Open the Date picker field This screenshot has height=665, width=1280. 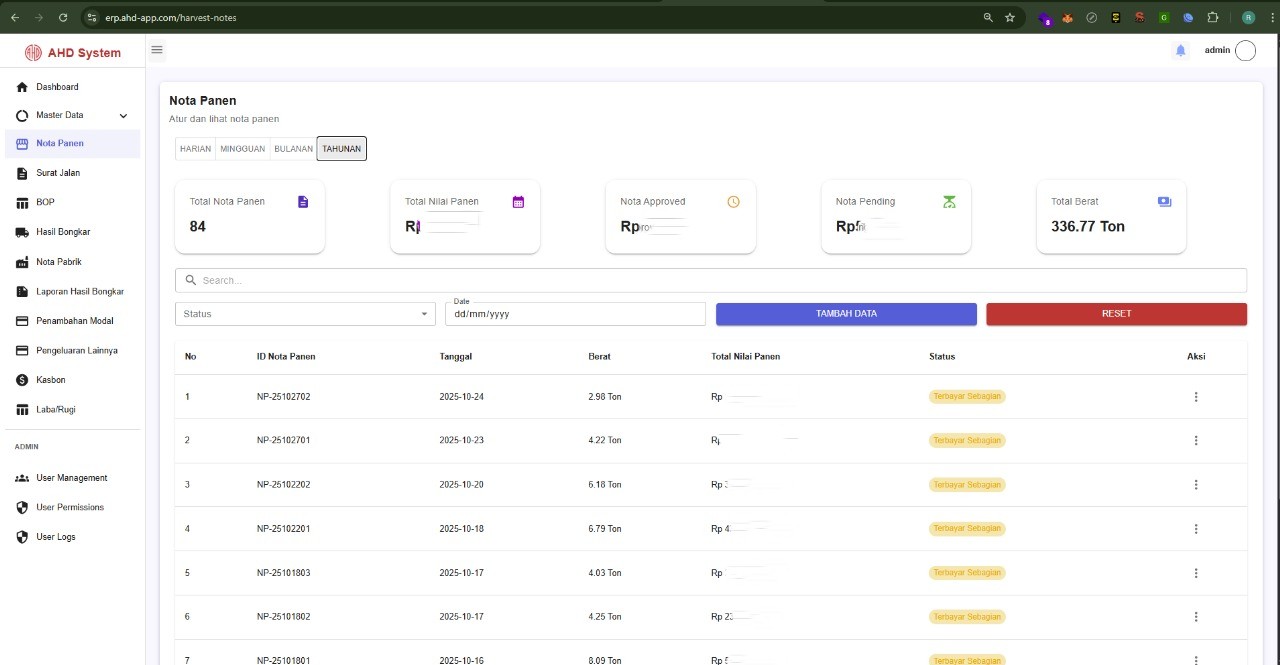tap(575, 314)
